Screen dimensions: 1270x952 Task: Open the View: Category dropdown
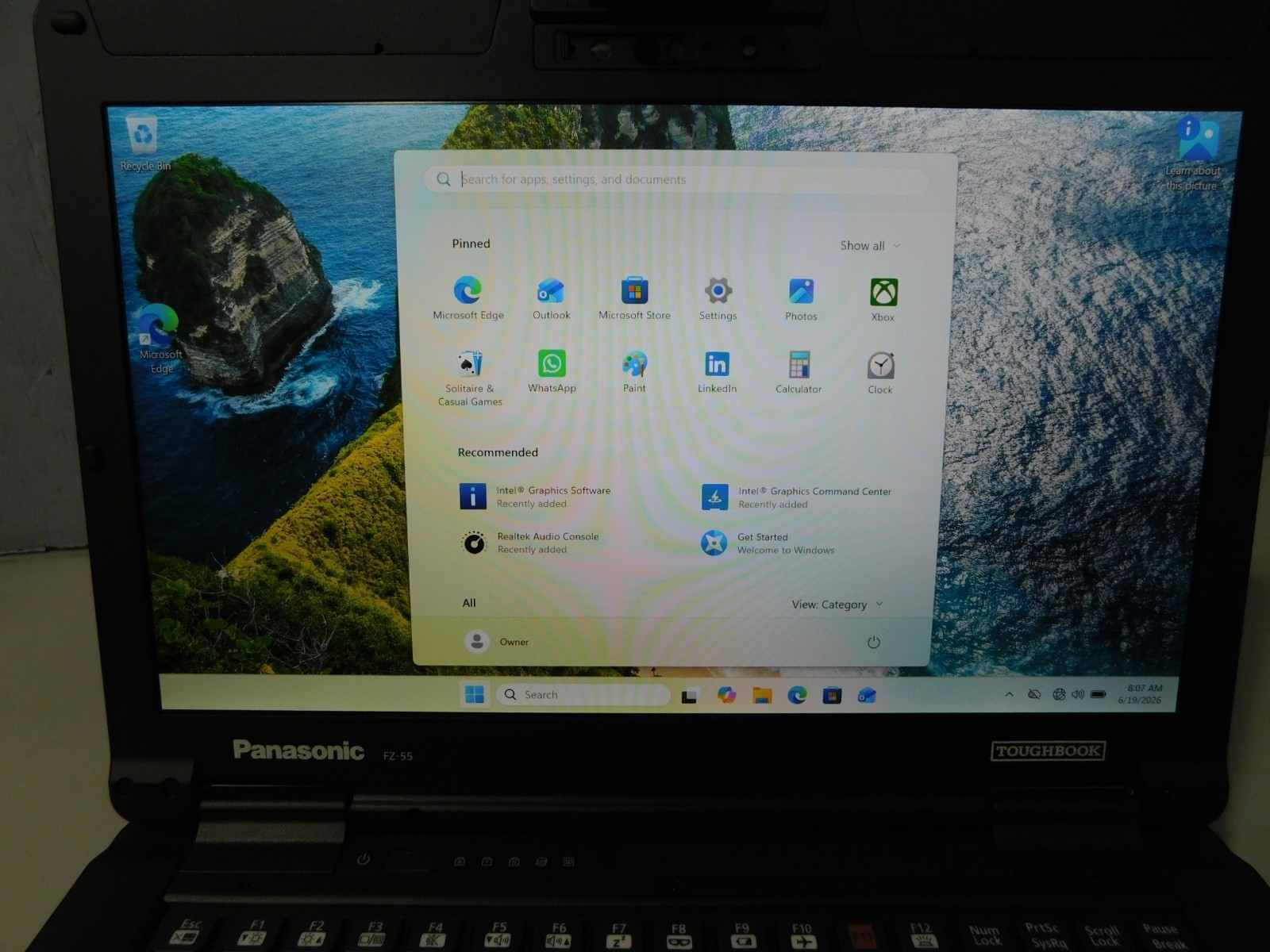(837, 605)
